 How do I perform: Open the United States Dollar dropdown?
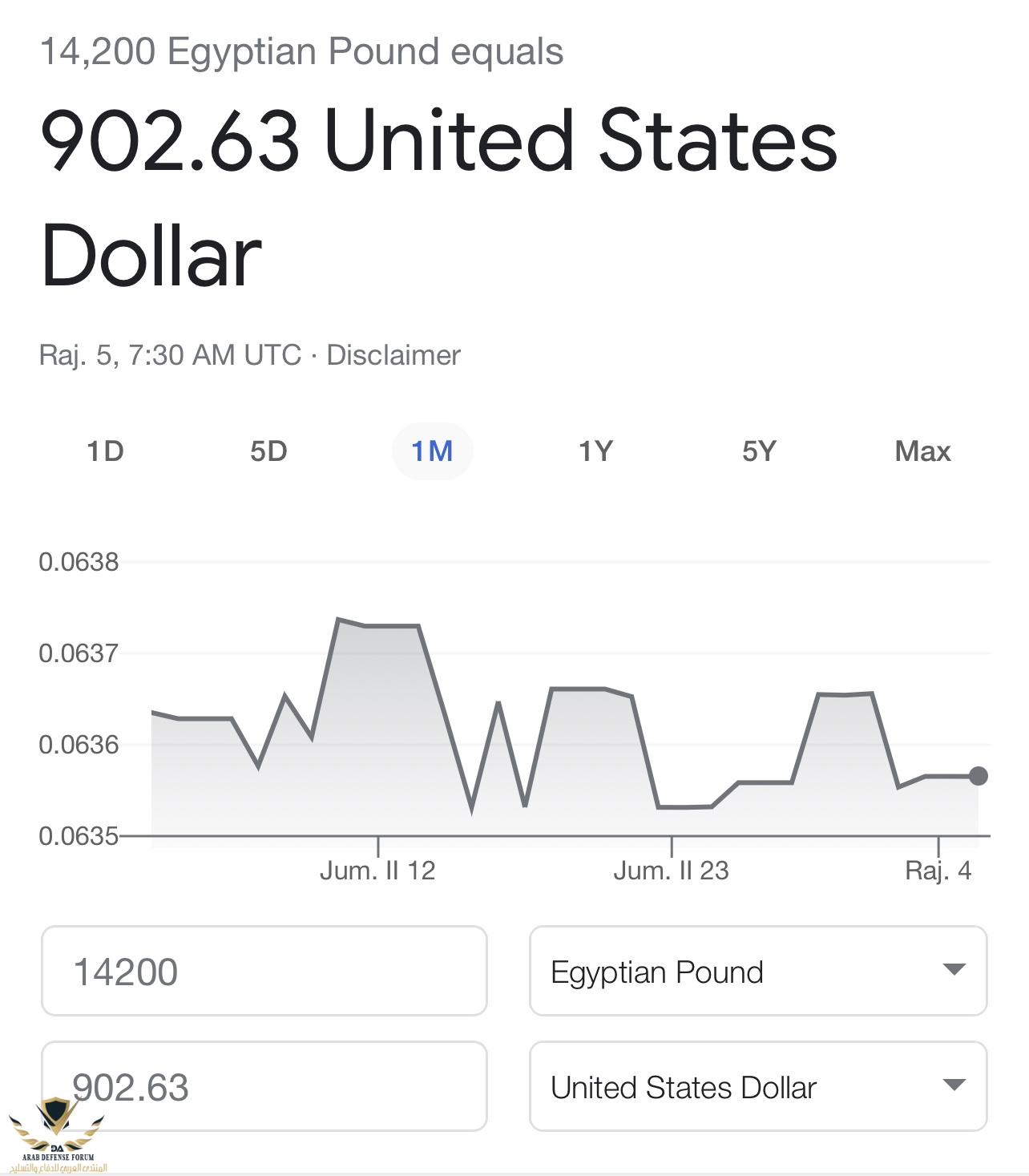click(757, 1086)
